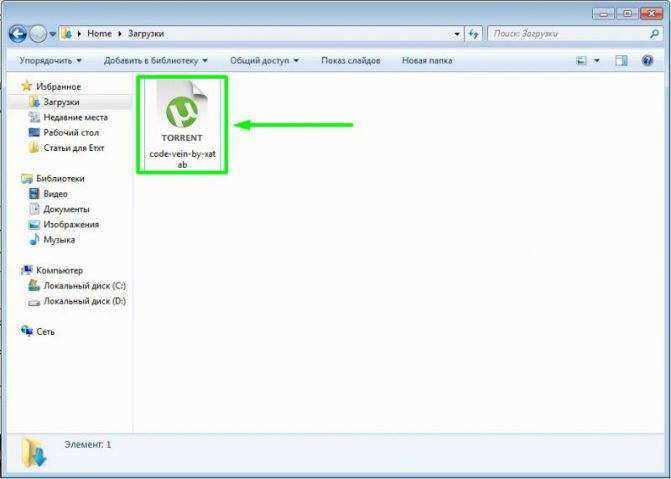Click the Показ слайдов toolbar button
The width and height of the screenshot is (671, 479).
pyautogui.click(x=350, y=61)
